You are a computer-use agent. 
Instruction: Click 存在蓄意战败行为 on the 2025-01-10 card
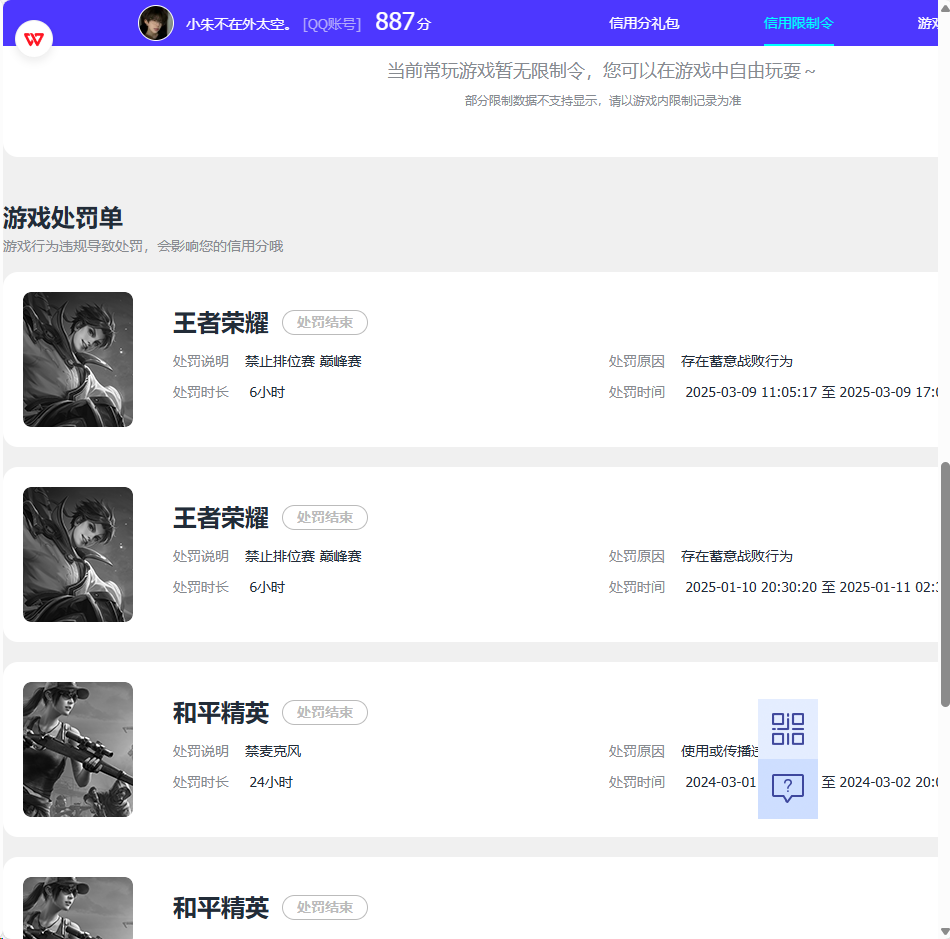737,556
